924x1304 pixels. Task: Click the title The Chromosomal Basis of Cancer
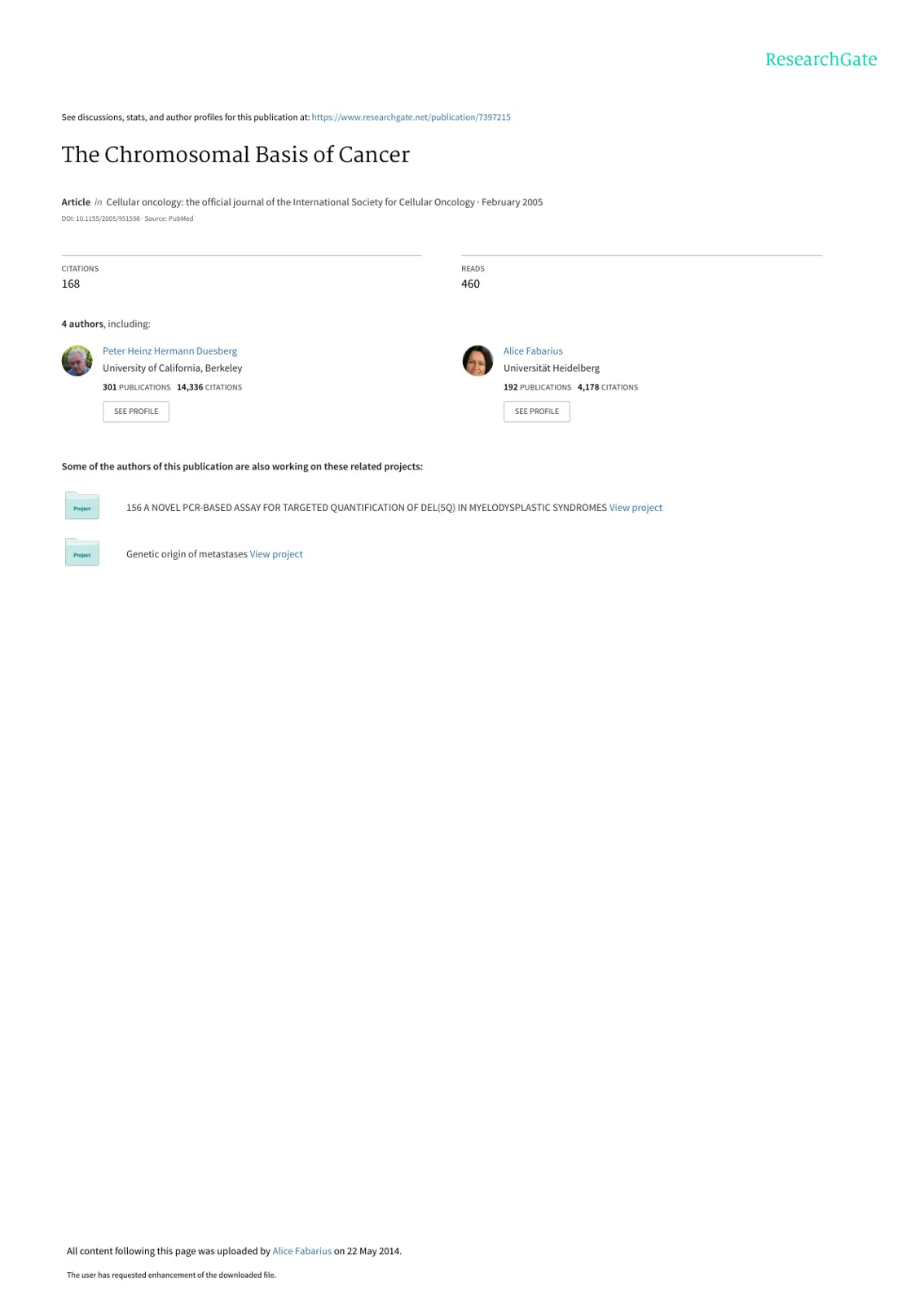235,155
